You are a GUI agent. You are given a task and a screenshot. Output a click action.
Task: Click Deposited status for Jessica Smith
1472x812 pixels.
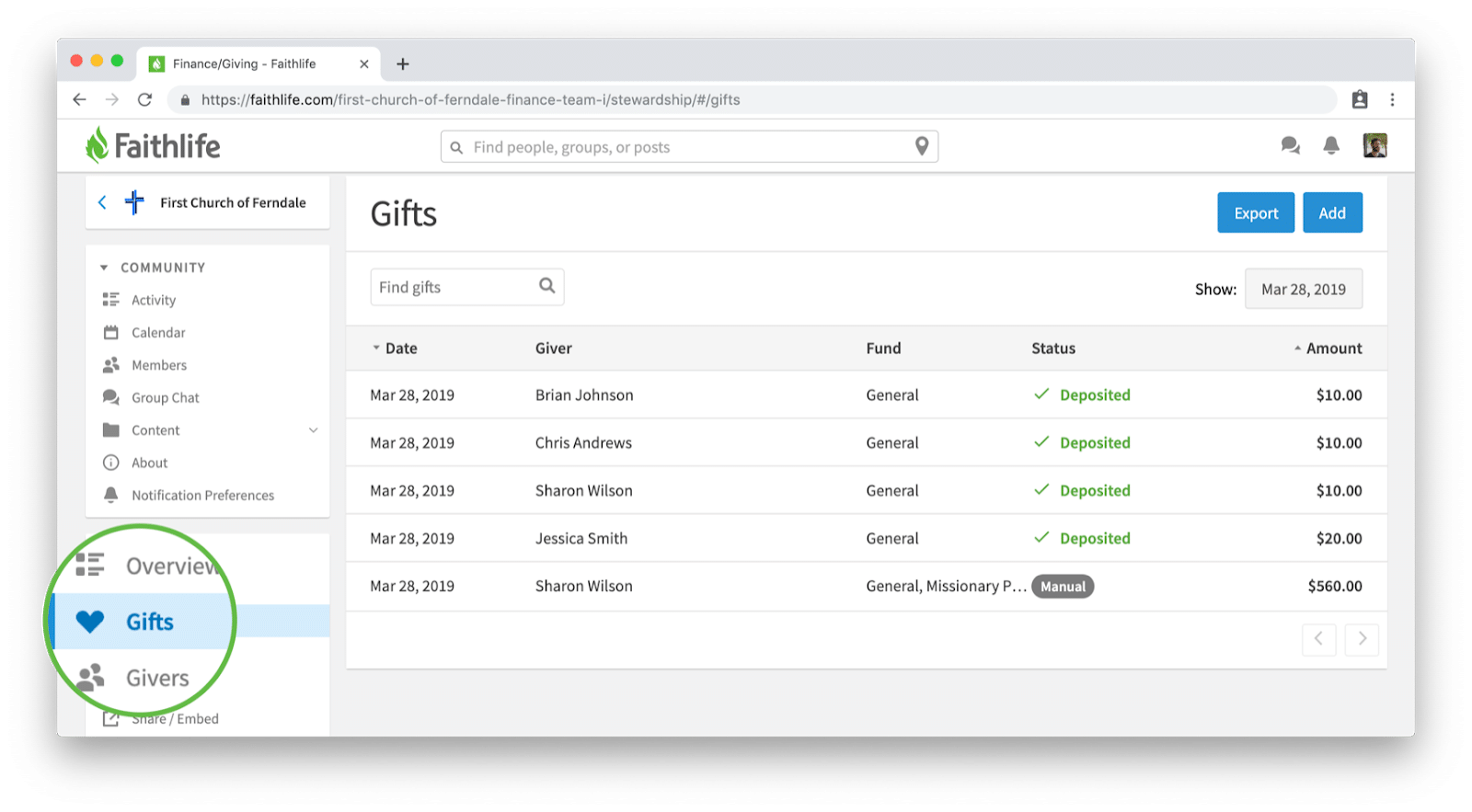pos(1082,538)
